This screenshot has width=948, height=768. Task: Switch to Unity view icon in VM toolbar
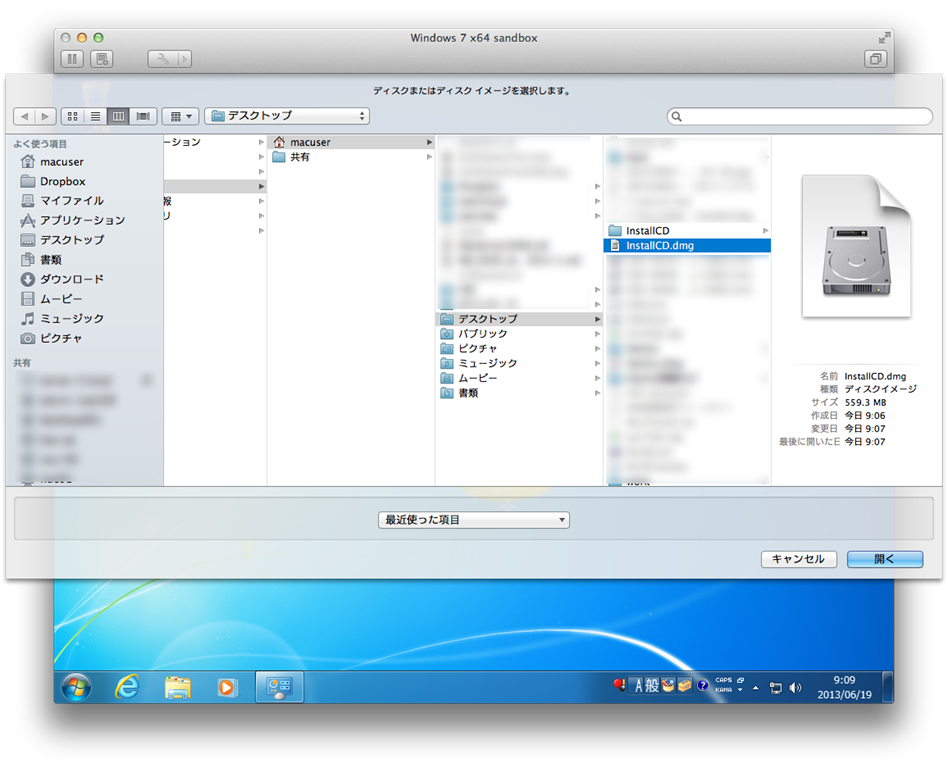coord(875,59)
